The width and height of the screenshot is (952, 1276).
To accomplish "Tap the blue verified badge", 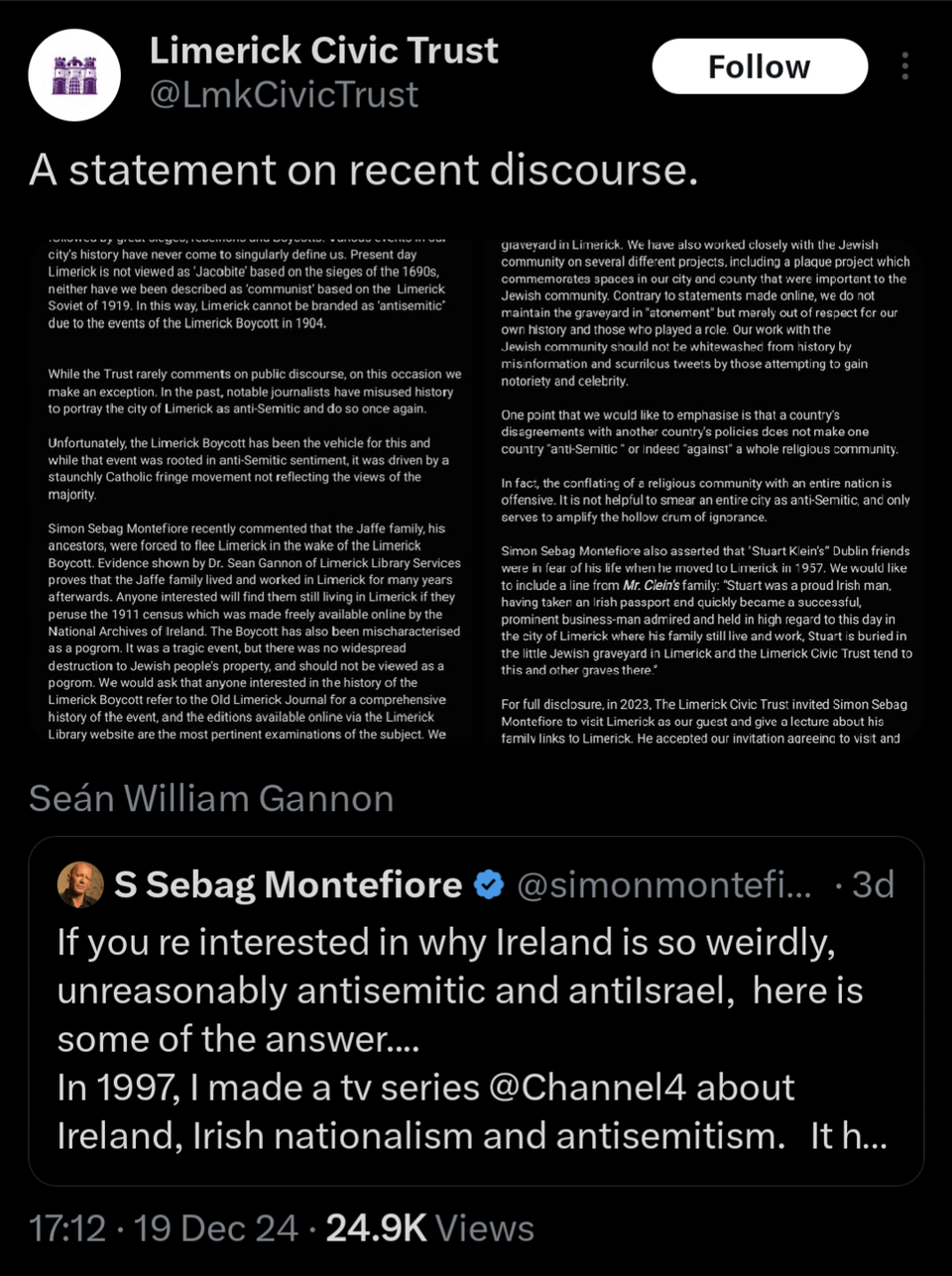I will coord(489,884).
